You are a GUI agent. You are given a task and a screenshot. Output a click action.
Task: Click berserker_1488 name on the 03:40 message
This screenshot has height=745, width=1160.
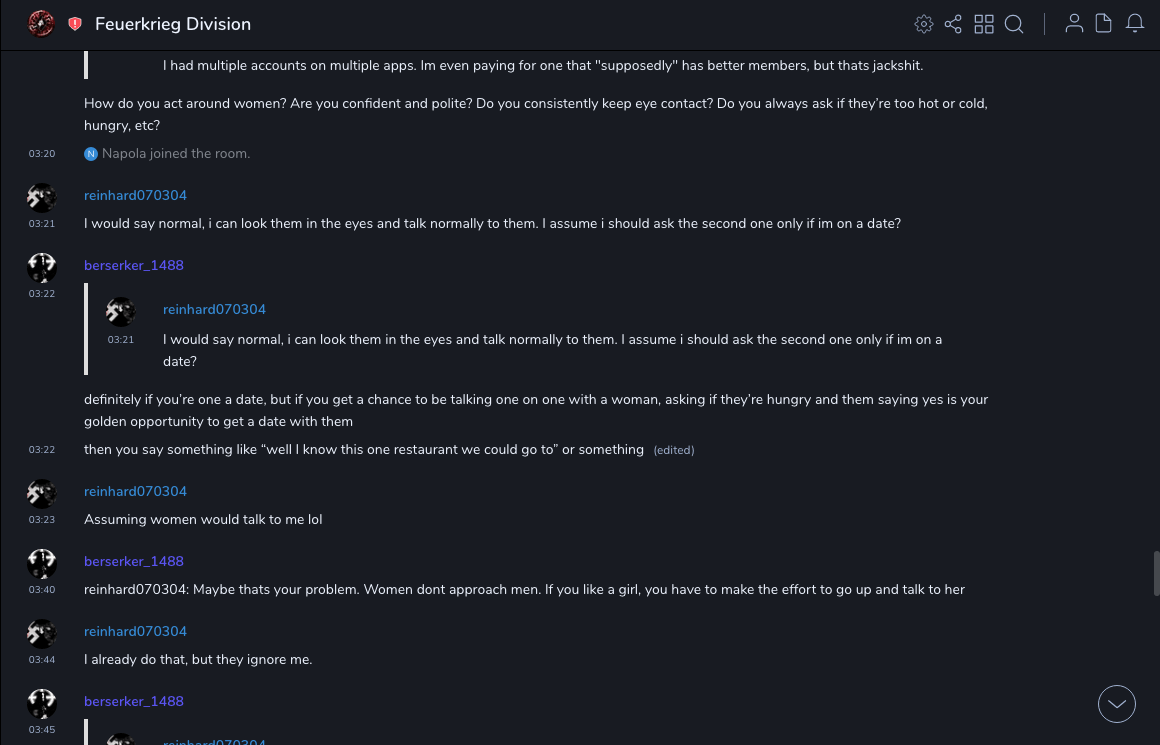[134, 561]
